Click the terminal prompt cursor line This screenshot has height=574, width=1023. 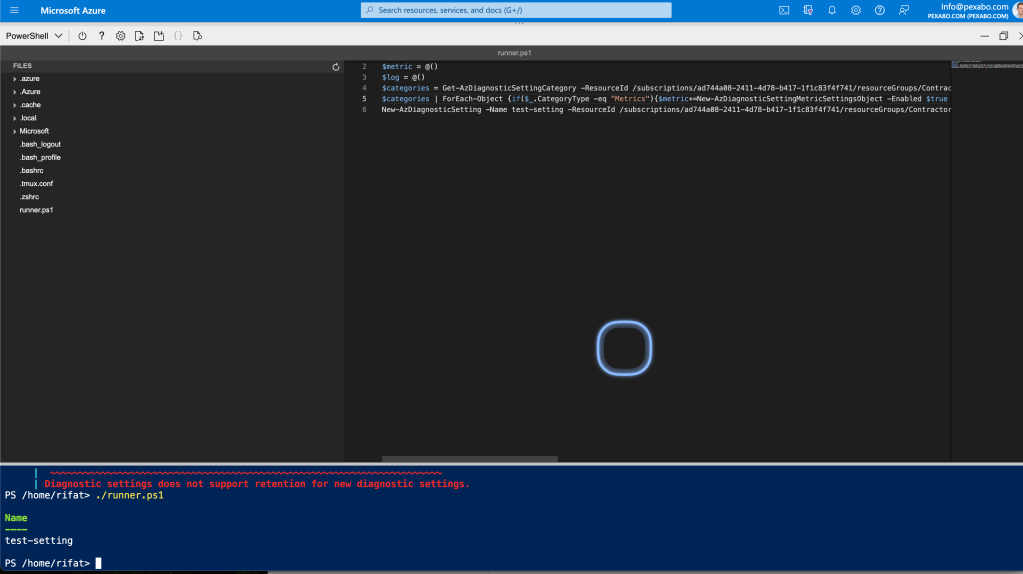(x=53, y=563)
